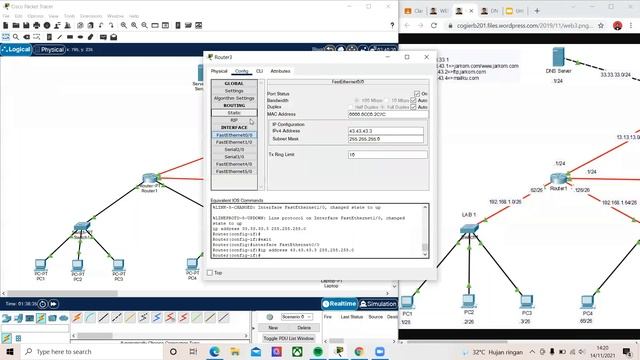Select the 10 Mbps bandwidth radio button
Screen dimensions: 640x360
tap(387, 100)
